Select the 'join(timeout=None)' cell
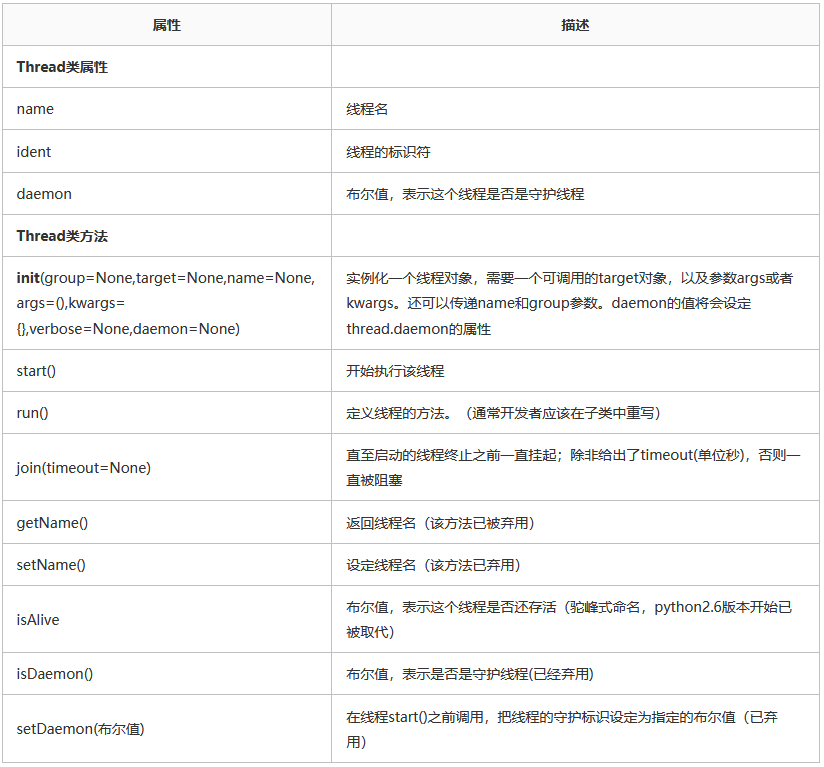824x767 pixels. point(167,467)
